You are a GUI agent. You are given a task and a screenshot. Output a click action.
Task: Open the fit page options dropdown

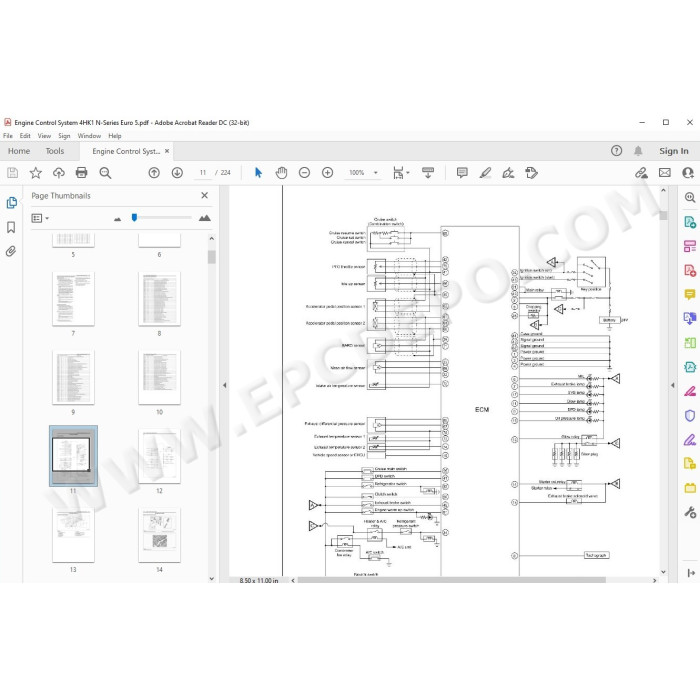click(x=401, y=173)
